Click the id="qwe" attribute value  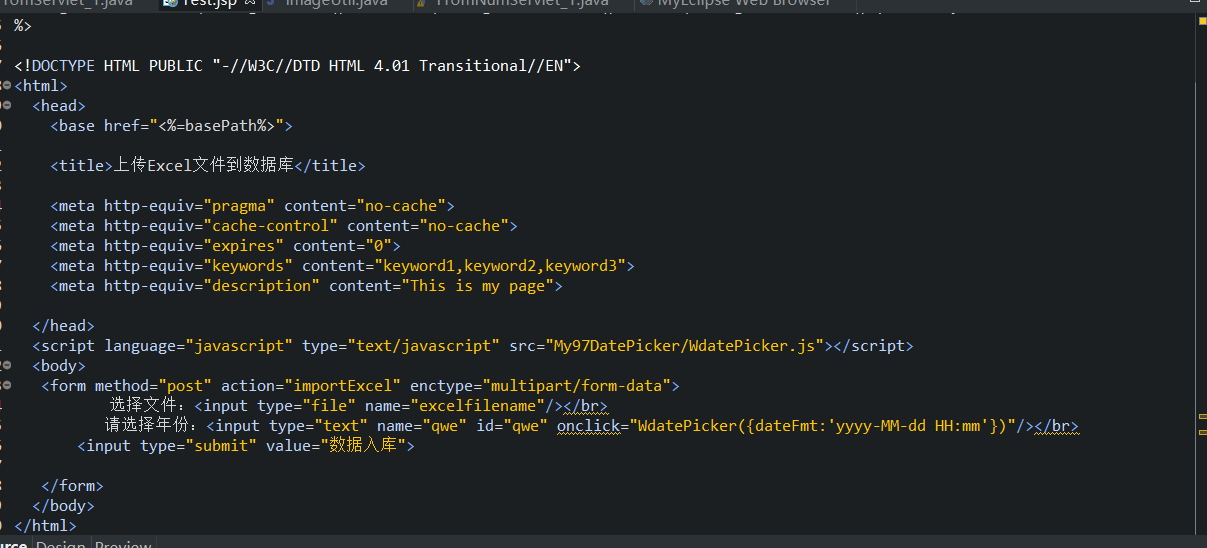526,426
